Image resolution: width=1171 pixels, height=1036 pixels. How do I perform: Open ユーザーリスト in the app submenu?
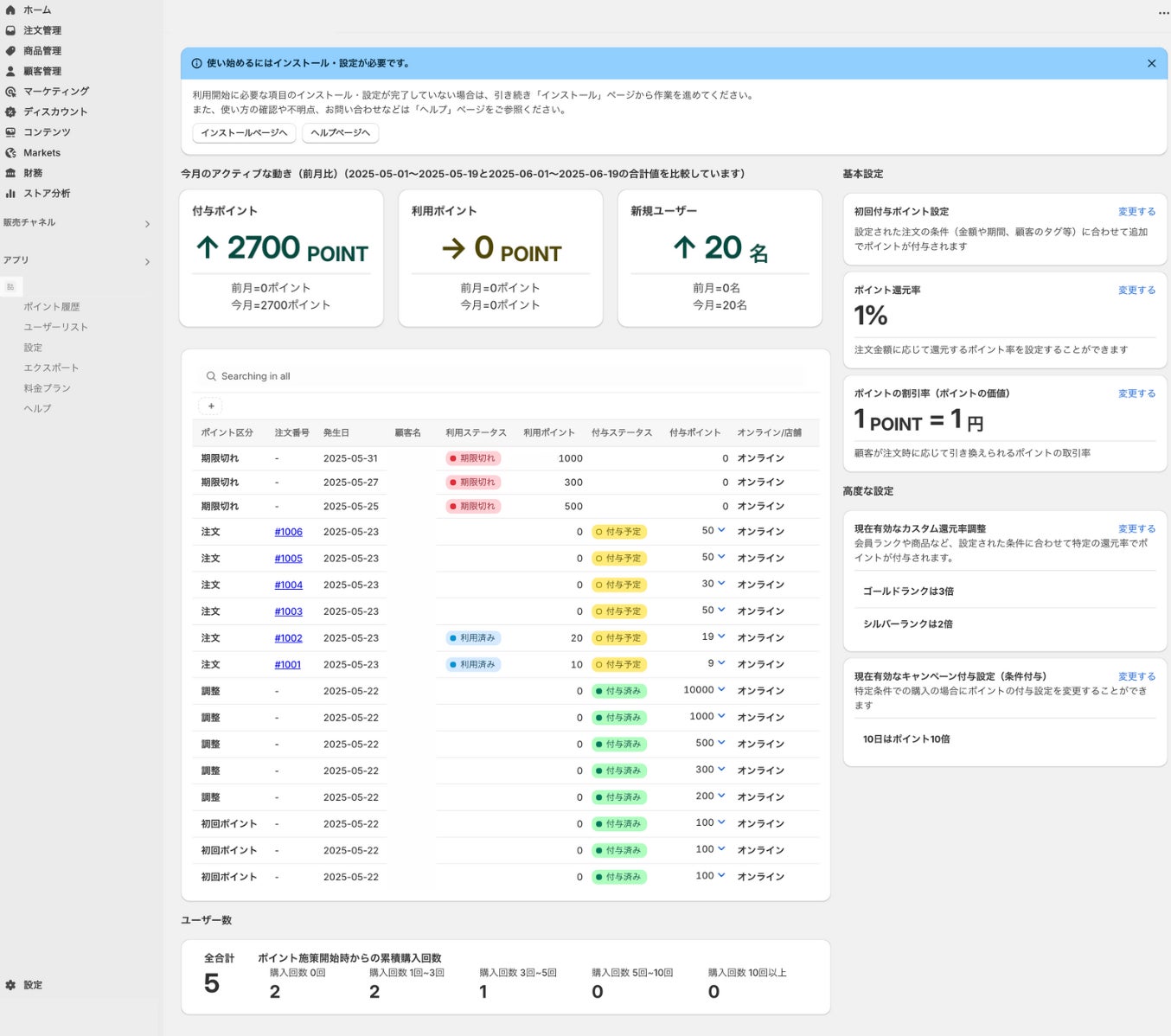click(x=55, y=327)
